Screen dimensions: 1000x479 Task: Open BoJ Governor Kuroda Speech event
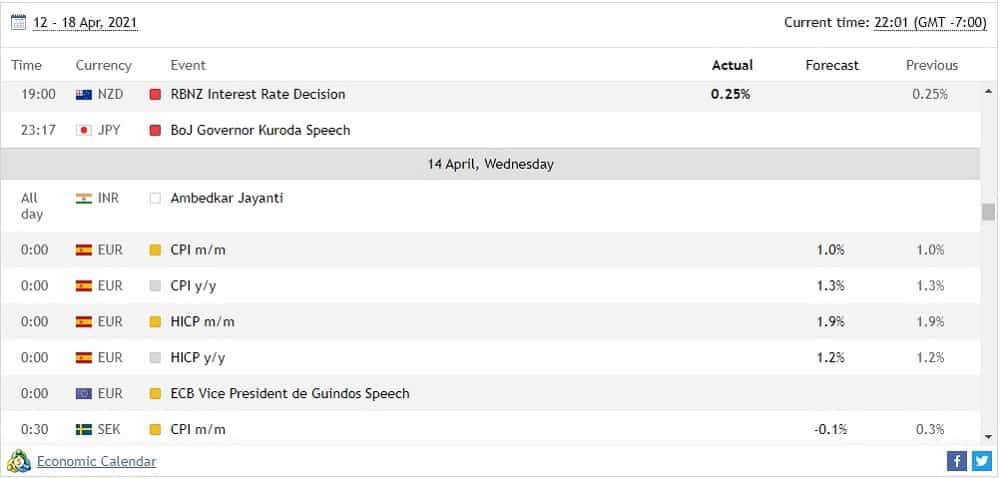coord(260,130)
